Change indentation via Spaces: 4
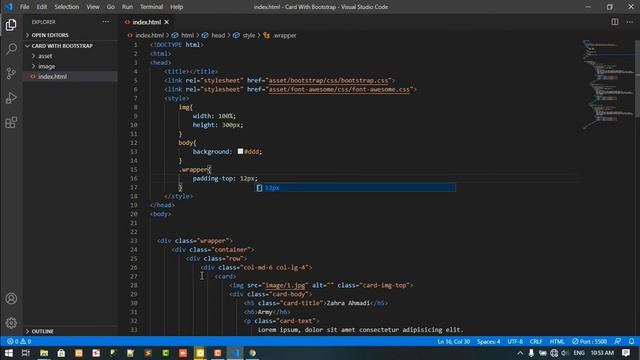640x360 pixels. tap(489, 341)
